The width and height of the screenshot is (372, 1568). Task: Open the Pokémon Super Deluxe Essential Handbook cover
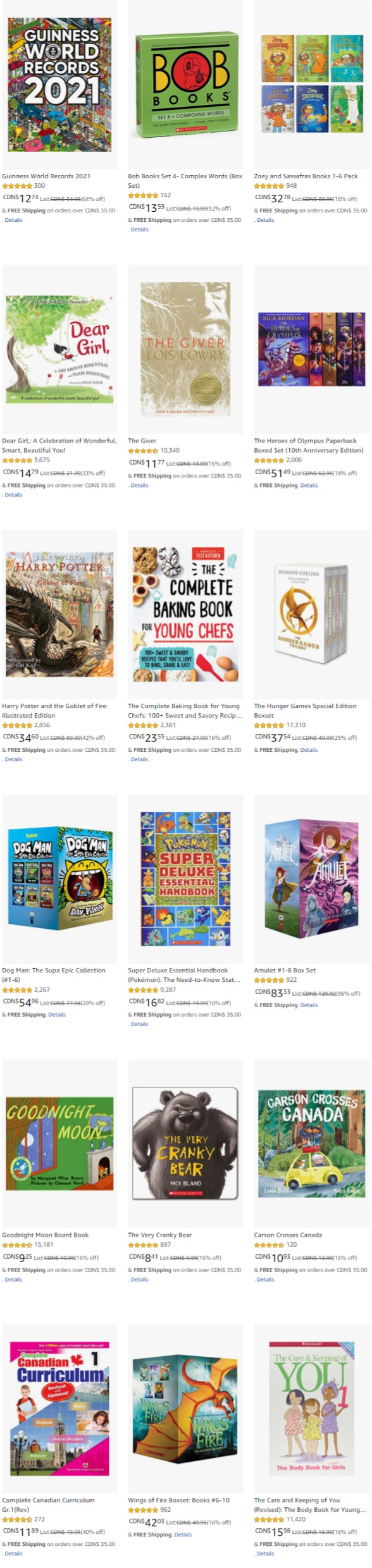coord(185,880)
